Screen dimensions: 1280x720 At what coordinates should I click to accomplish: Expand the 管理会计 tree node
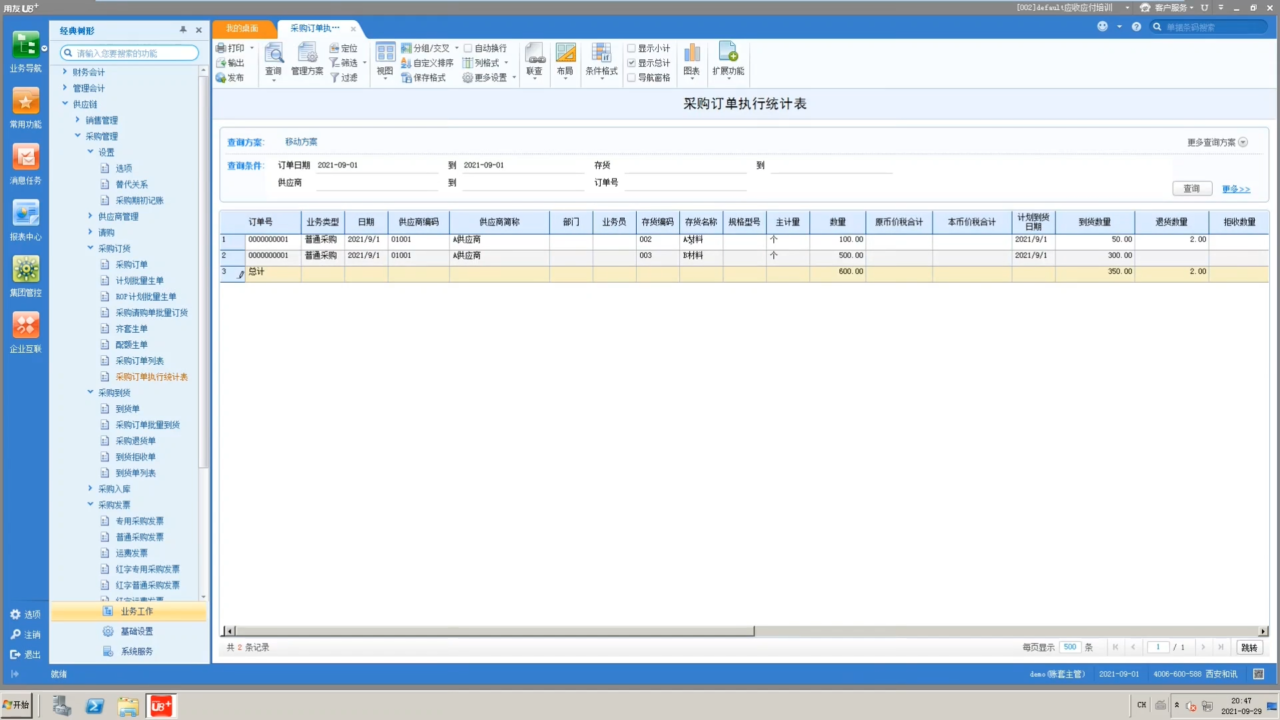(65, 88)
